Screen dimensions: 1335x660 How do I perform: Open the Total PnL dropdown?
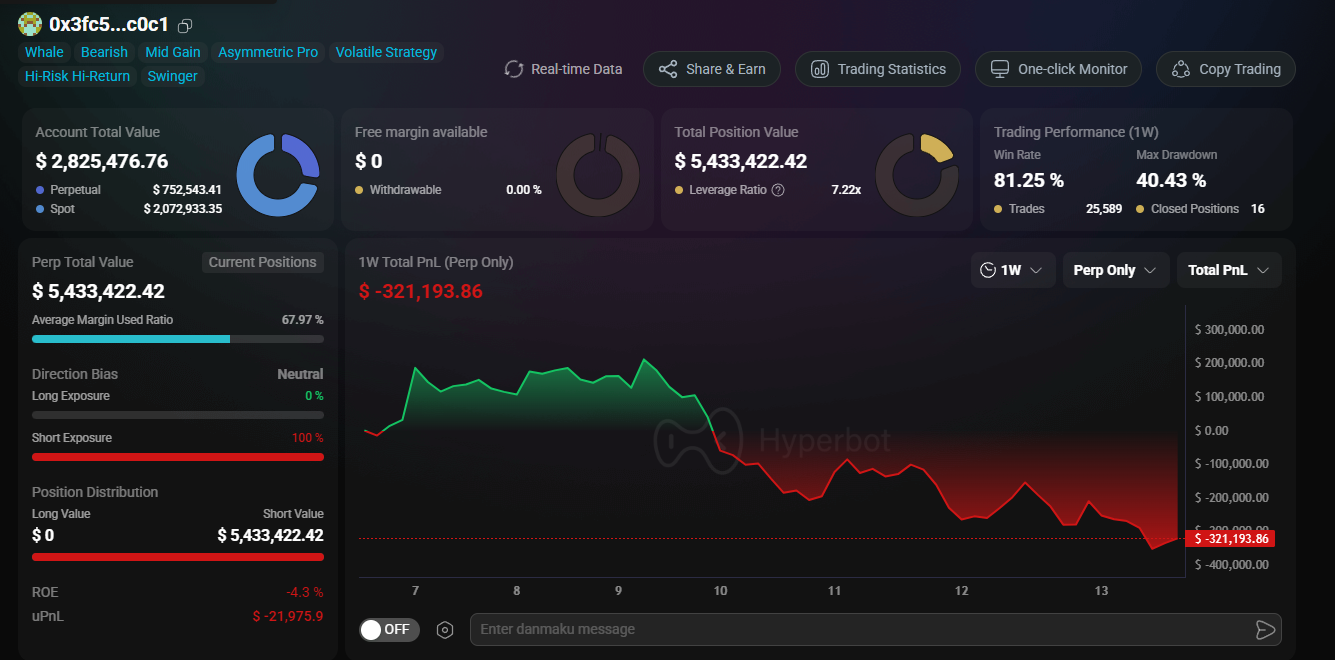1228,270
